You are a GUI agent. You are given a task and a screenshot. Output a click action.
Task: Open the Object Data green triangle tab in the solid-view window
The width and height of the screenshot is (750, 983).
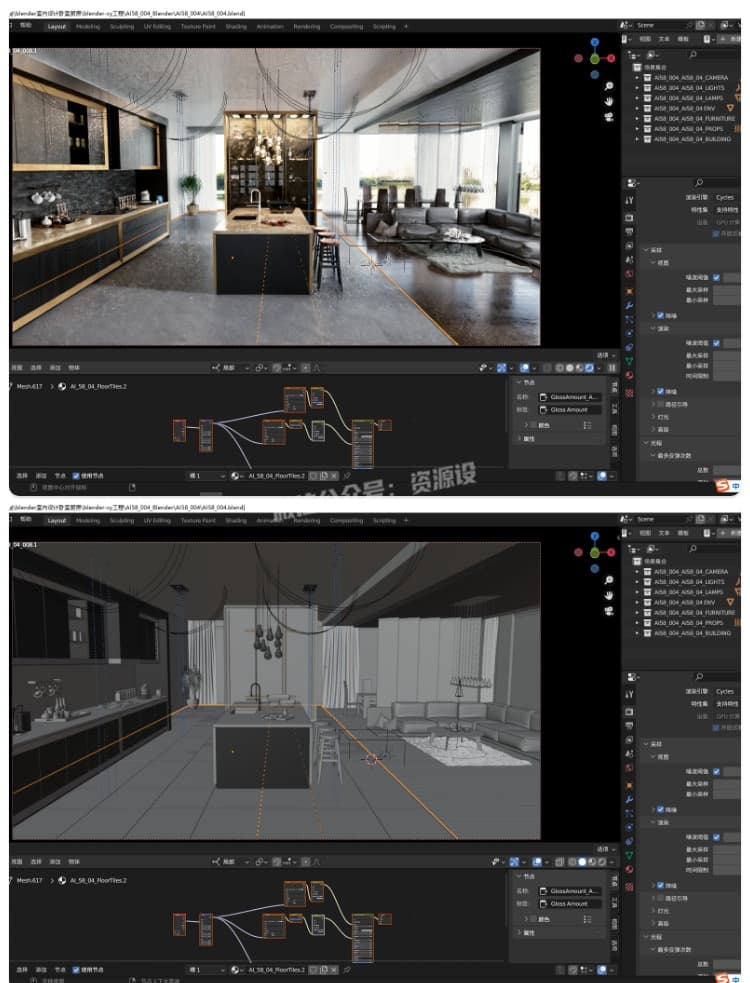(629, 855)
